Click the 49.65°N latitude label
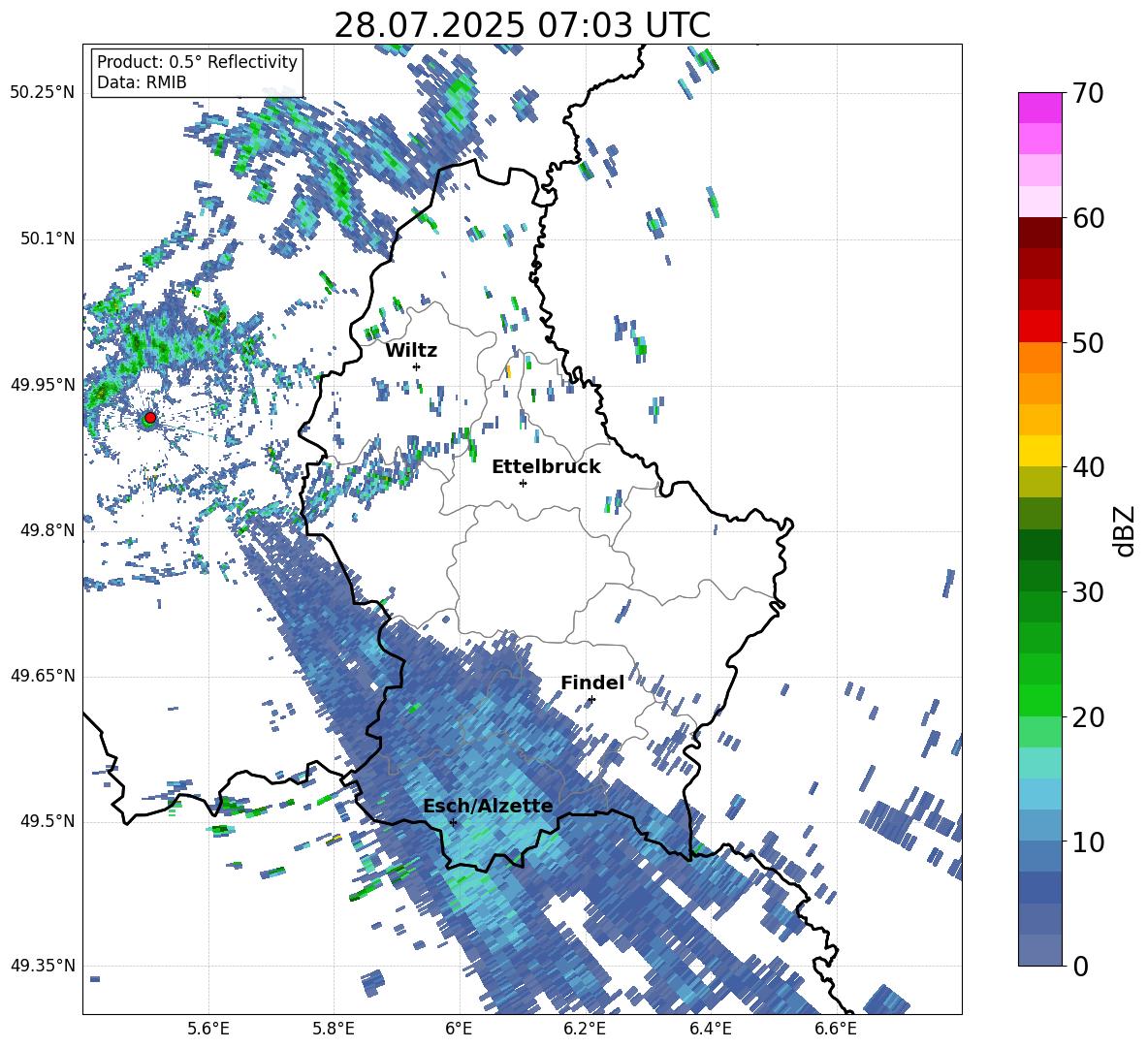The height and width of the screenshot is (1048, 1148). coord(43,676)
